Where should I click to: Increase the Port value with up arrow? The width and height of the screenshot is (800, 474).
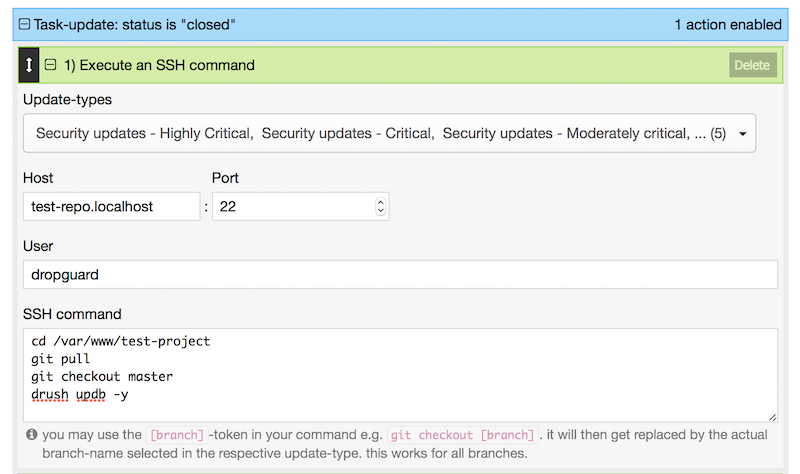(x=380, y=202)
